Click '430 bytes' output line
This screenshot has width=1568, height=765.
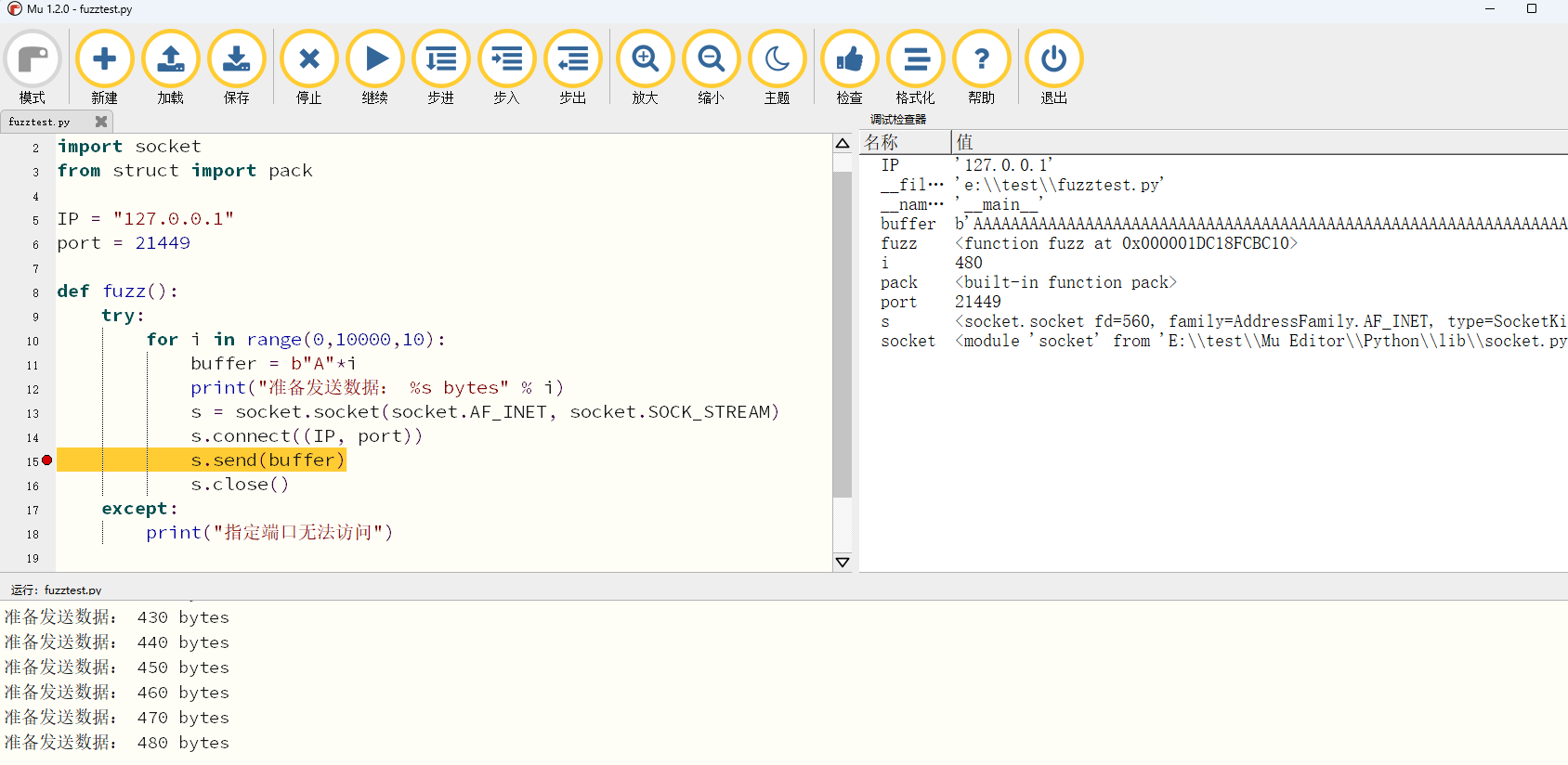[117, 617]
